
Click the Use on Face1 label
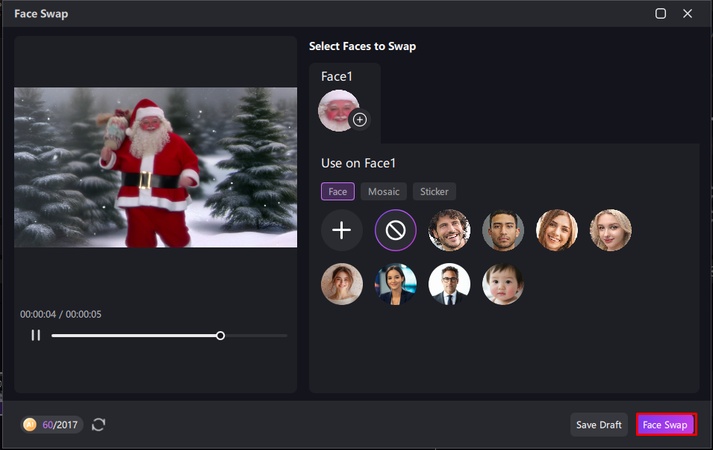click(x=358, y=163)
